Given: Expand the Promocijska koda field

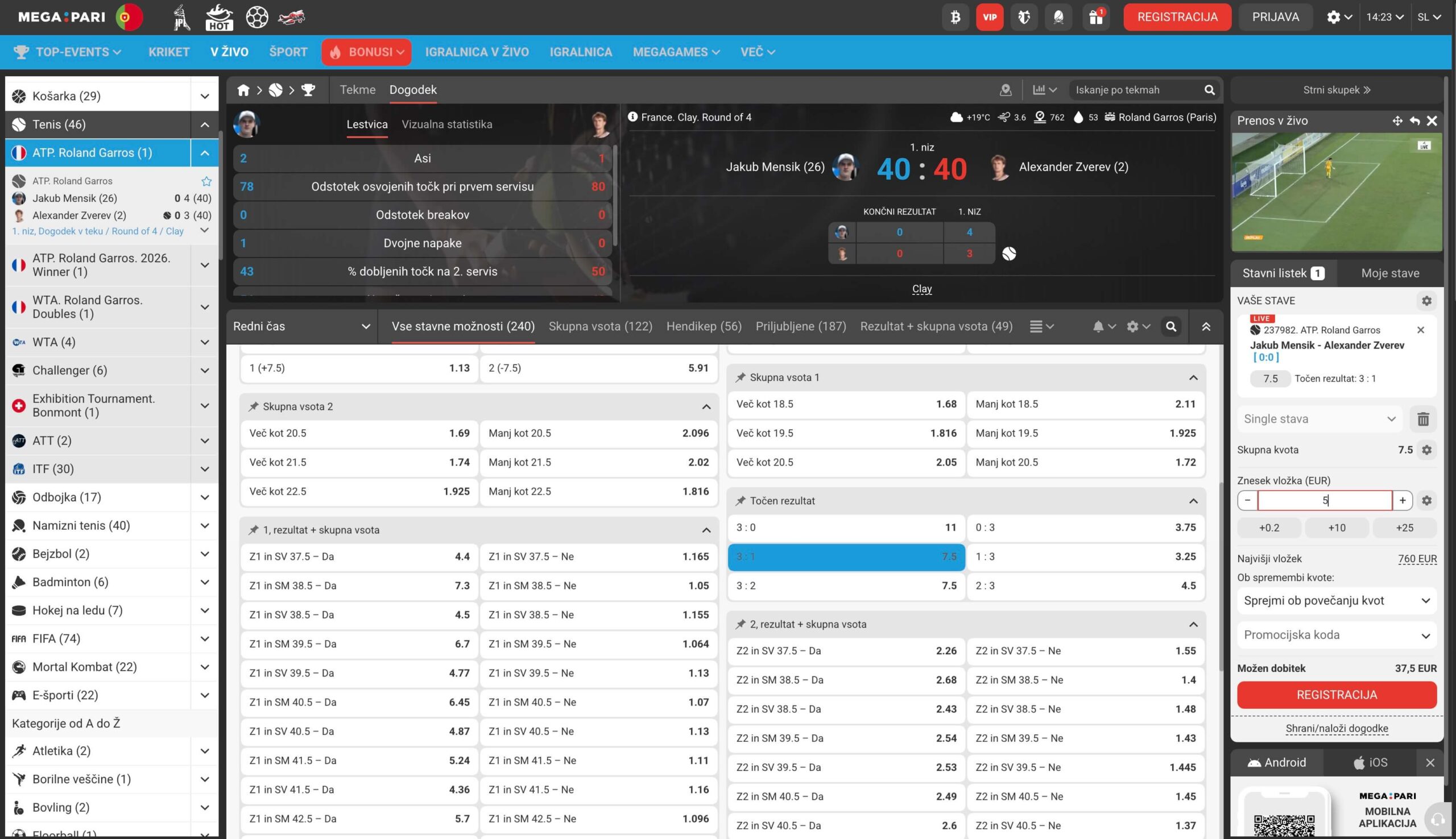Looking at the screenshot, I should click(1337, 636).
